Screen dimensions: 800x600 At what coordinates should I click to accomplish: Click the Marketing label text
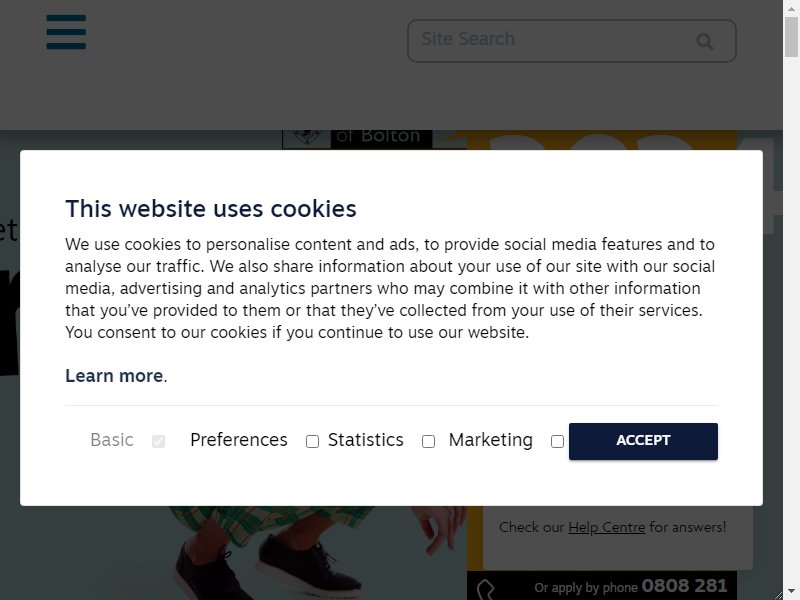(491, 440)
